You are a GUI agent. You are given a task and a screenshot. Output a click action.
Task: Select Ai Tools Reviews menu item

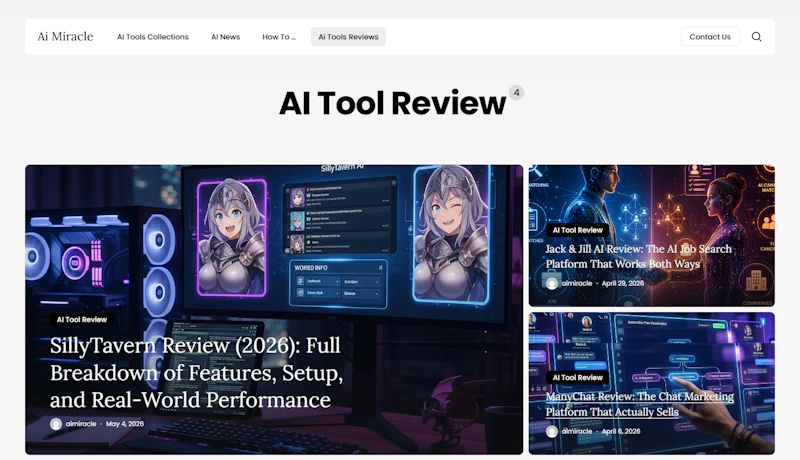click(x=348, y=37)
